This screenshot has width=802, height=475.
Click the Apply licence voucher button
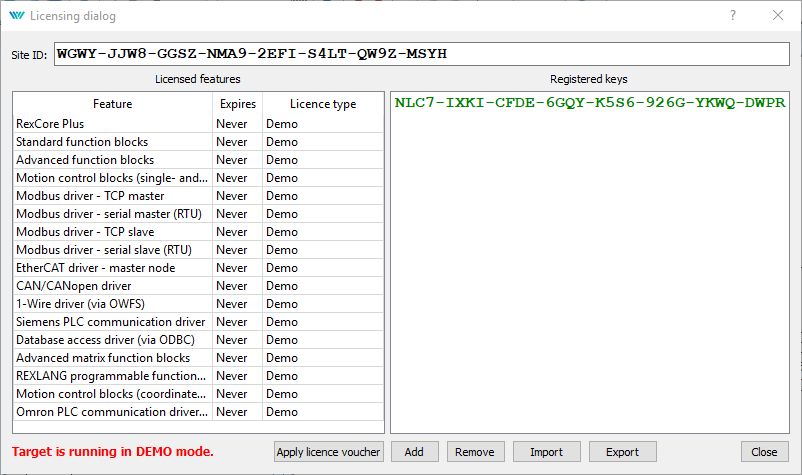pos(328,452)
